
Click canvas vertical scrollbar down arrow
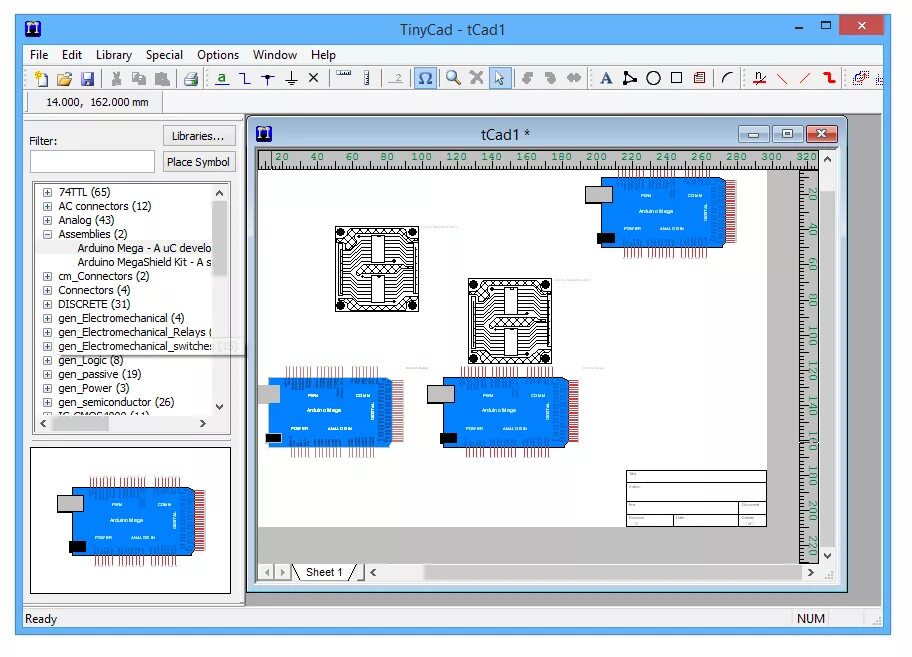pyautogui.click(x=827, y=556)
